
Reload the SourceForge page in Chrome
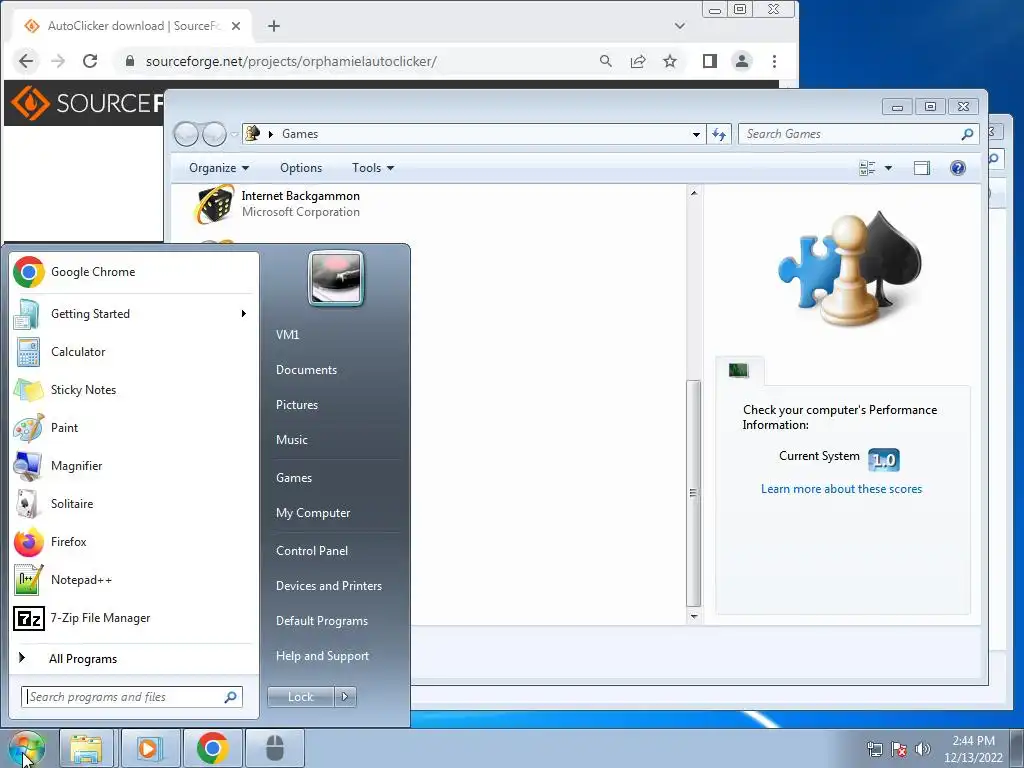click(x=90, y=61)
